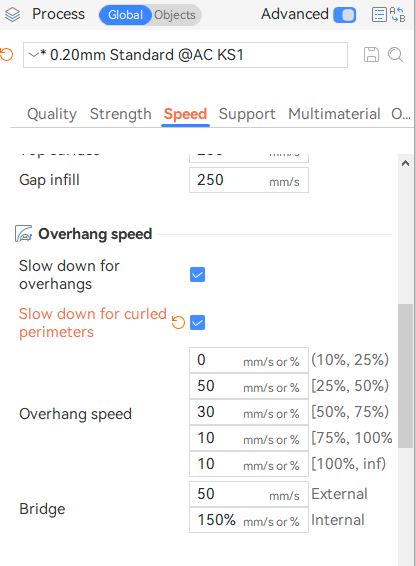Viewport: 416px width, 566px height.
Task: Click the compare presets A/B icon
Action: pos(398,15)
